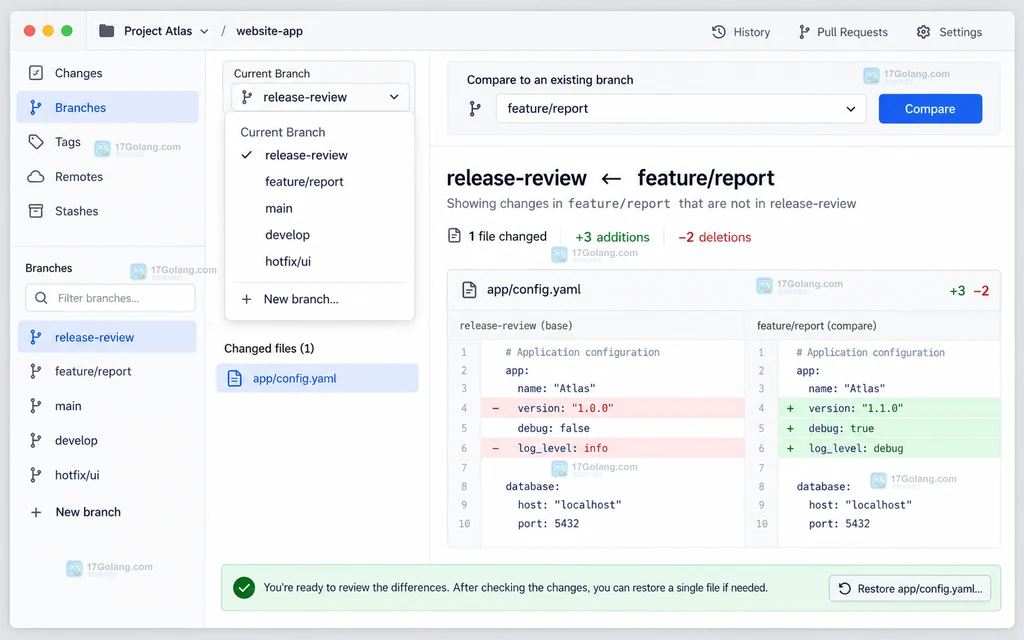Click branch icon beside develop in sidebar list

pos(36,440)
